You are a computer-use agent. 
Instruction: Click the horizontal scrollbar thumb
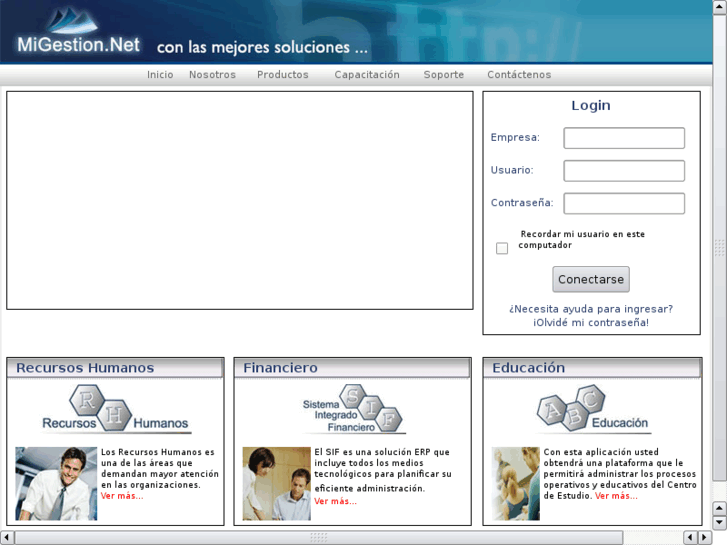coord(319,538)
